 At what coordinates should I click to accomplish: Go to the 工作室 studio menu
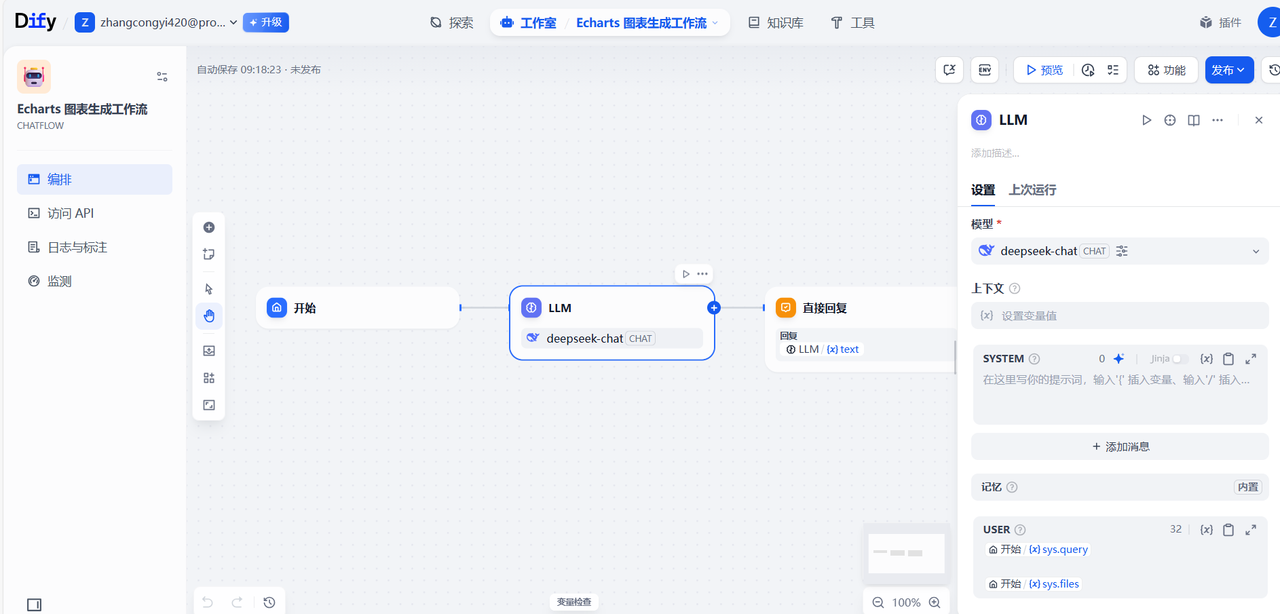[527, 22]
